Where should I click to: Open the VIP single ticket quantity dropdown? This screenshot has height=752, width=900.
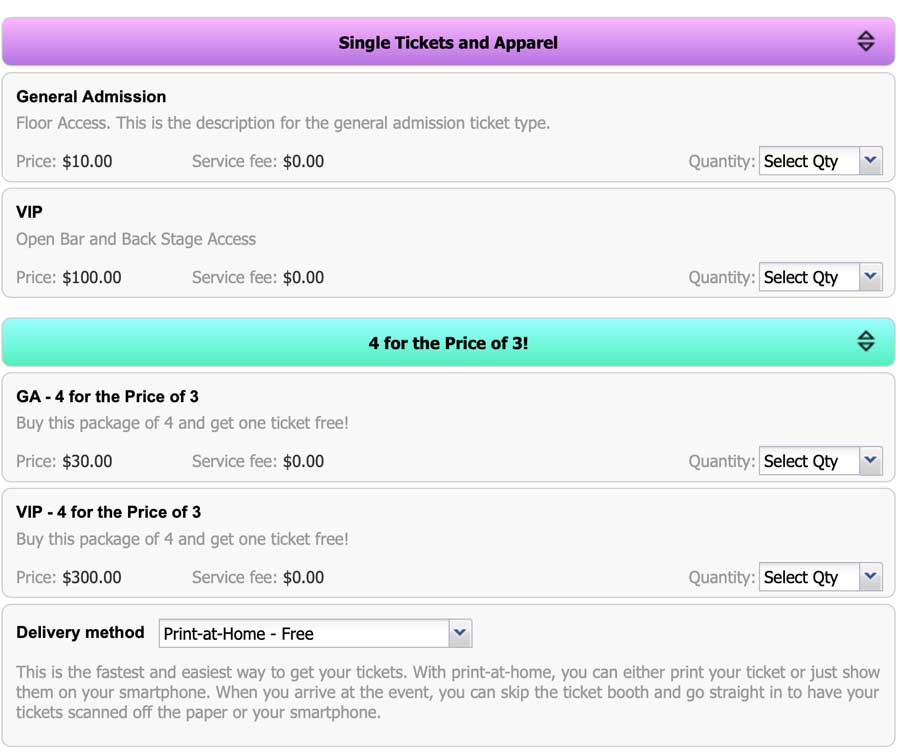[x=820, y=277]
